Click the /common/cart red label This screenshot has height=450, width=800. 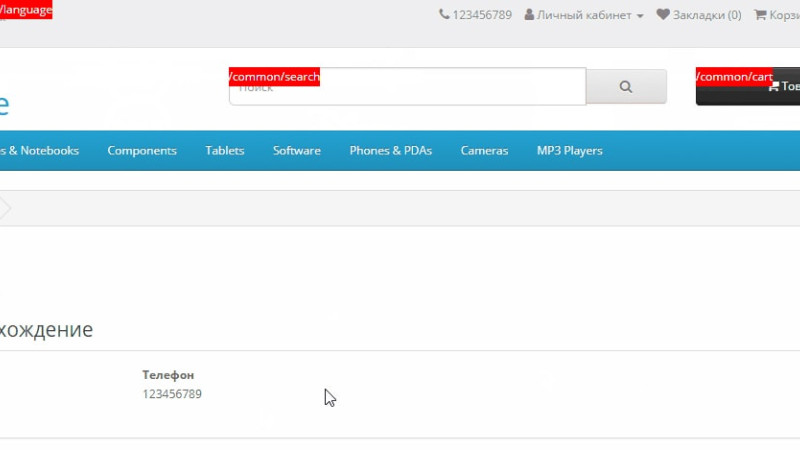[x=734, y=77]
